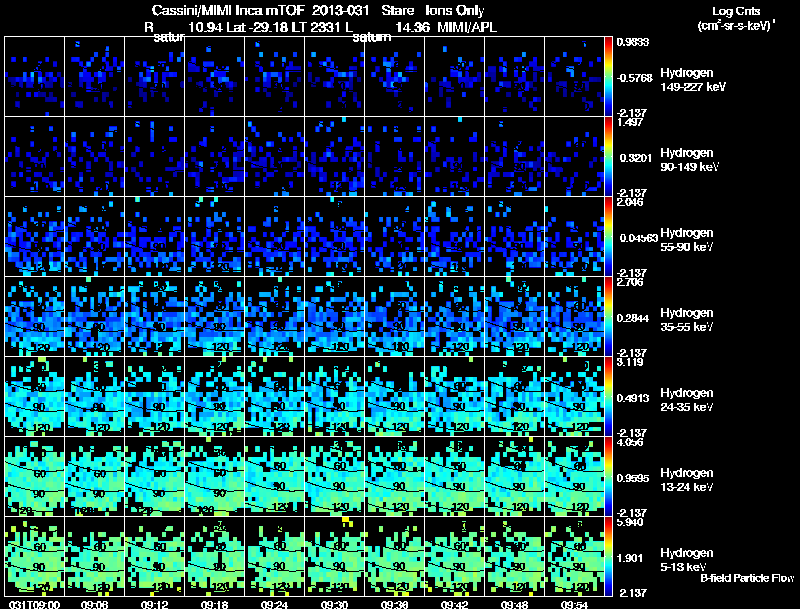Screen dimensions: 800x609
Task: Click the 'Hydrogen 149-227 keV' row label
Action: coord(693,80)
